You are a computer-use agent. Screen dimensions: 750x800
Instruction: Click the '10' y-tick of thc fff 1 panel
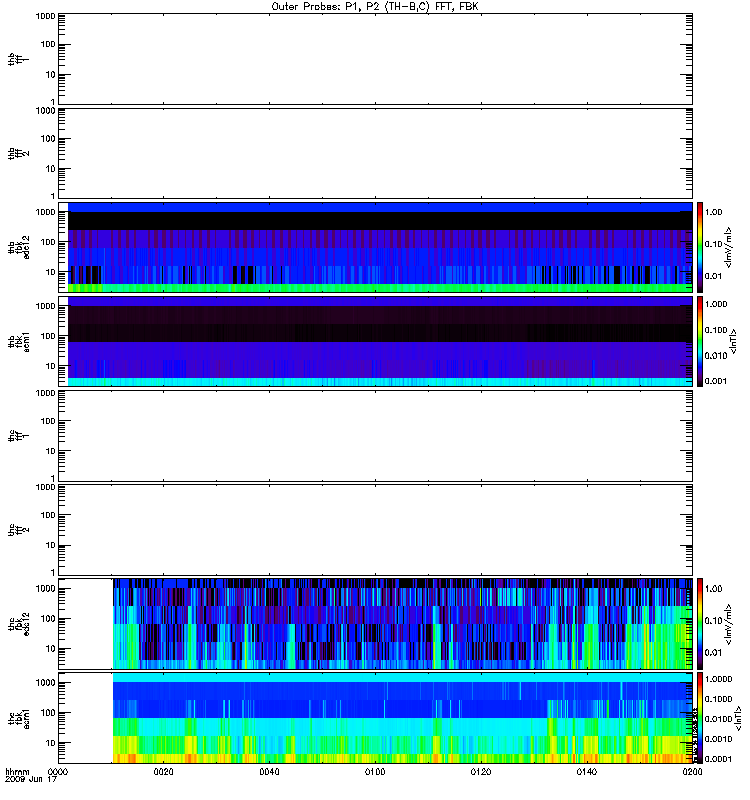click(51, 451)
